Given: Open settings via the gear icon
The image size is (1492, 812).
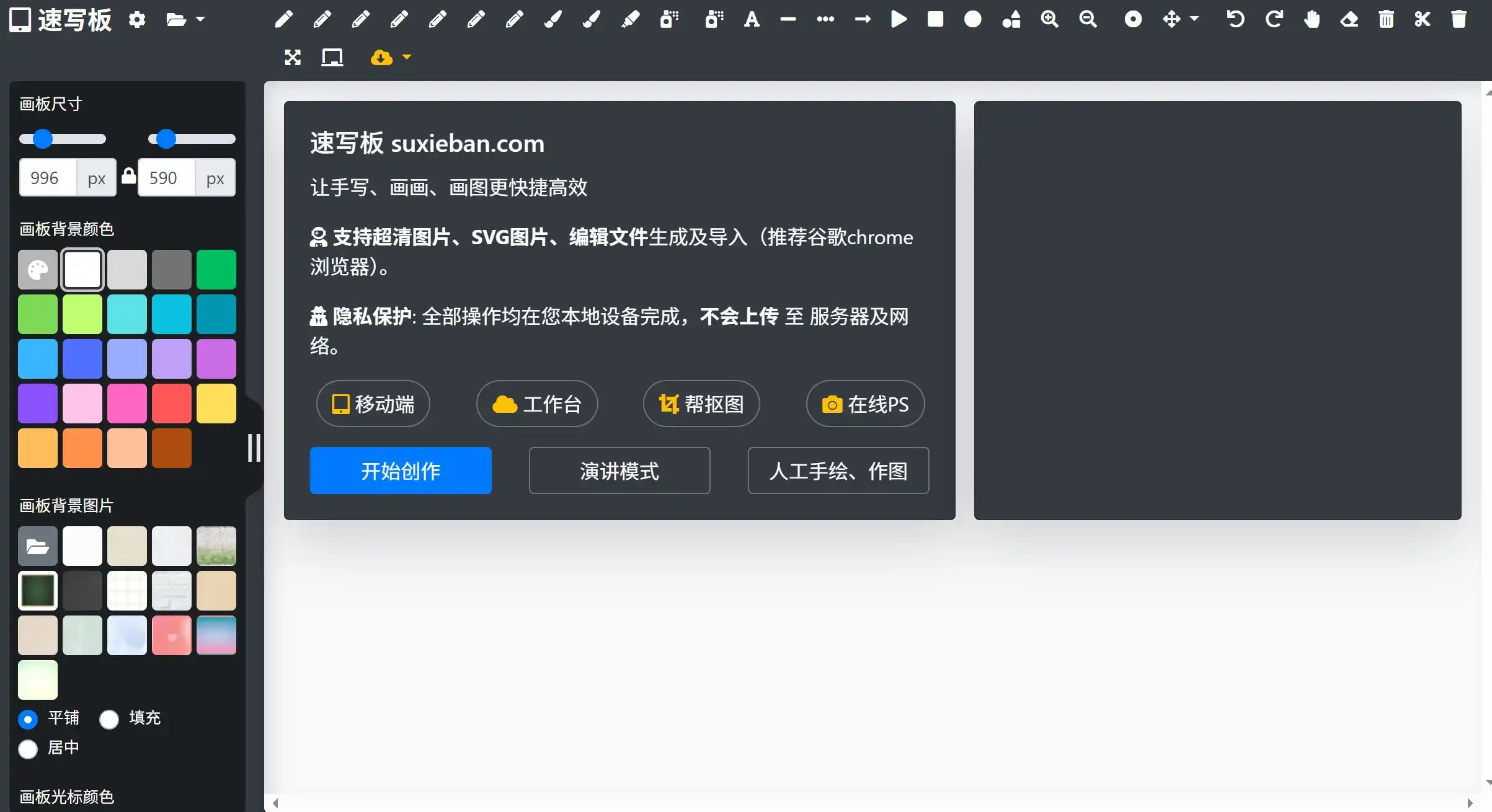Looking at the screenshot, I should pos(137,19).
